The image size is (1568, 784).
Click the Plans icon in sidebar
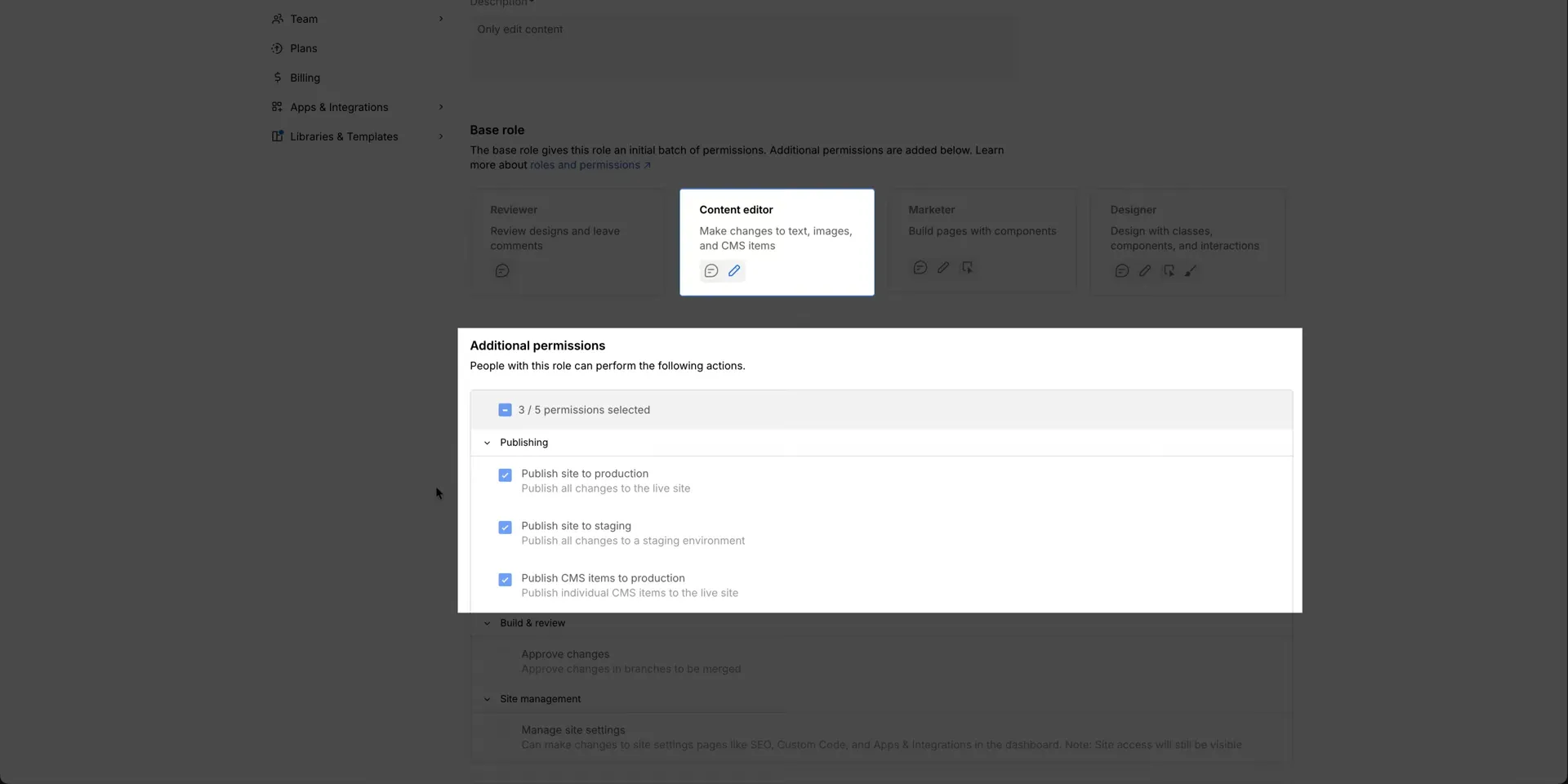point(278,48)
